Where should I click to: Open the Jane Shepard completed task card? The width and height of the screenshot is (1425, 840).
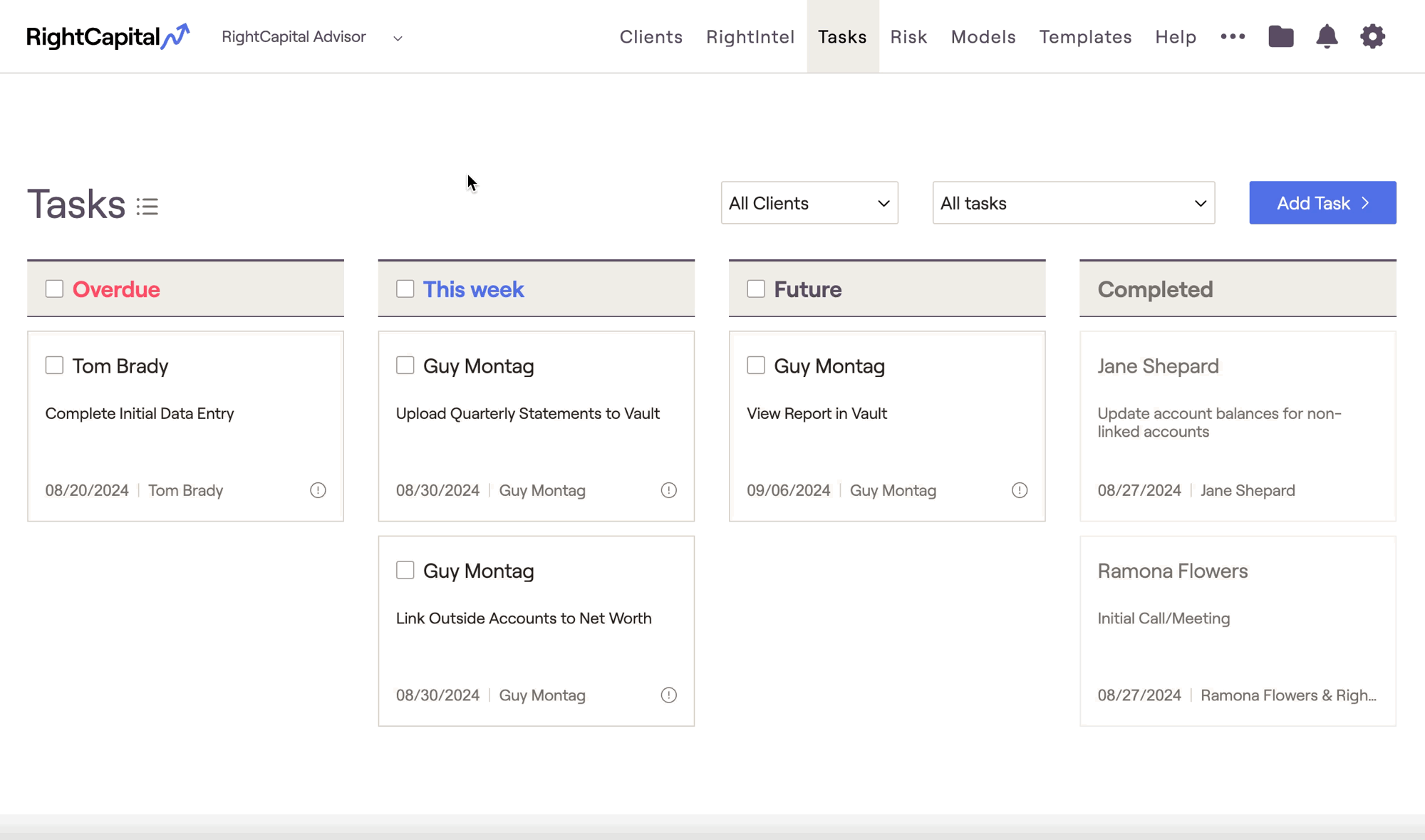pos(1238,426)
